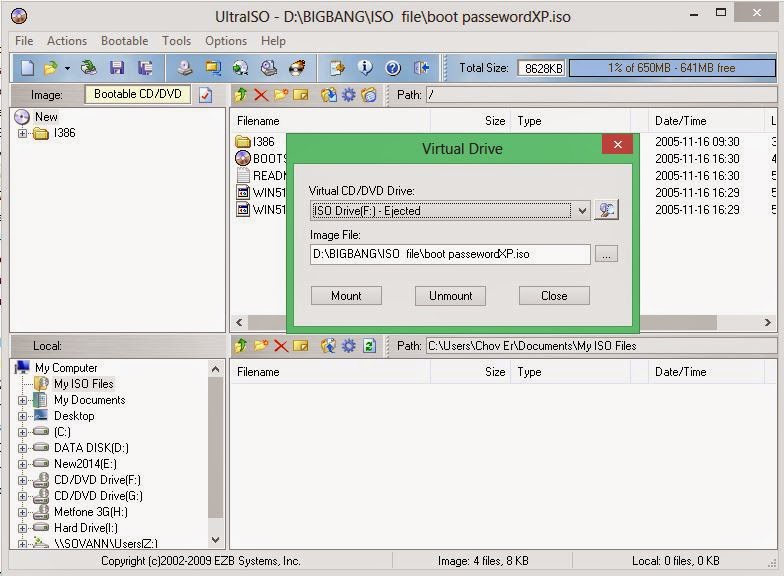Click the Add Files icon in image toolbar

[328, 94]
